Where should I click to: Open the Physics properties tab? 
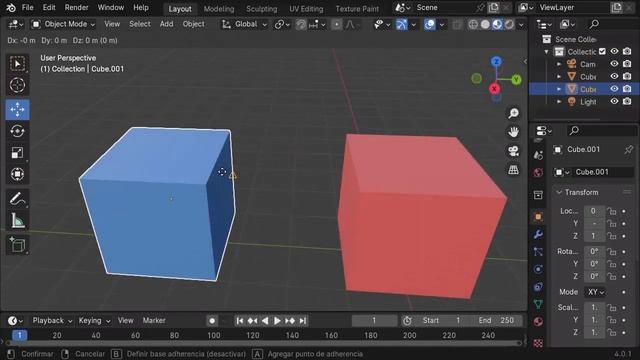click(538, 269)
